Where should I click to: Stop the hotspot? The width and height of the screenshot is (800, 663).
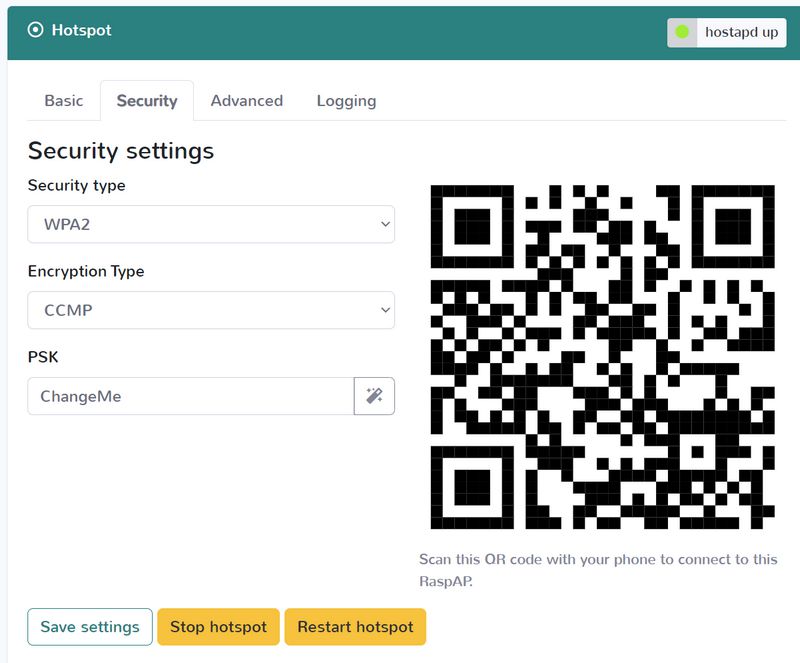[218, 627]
